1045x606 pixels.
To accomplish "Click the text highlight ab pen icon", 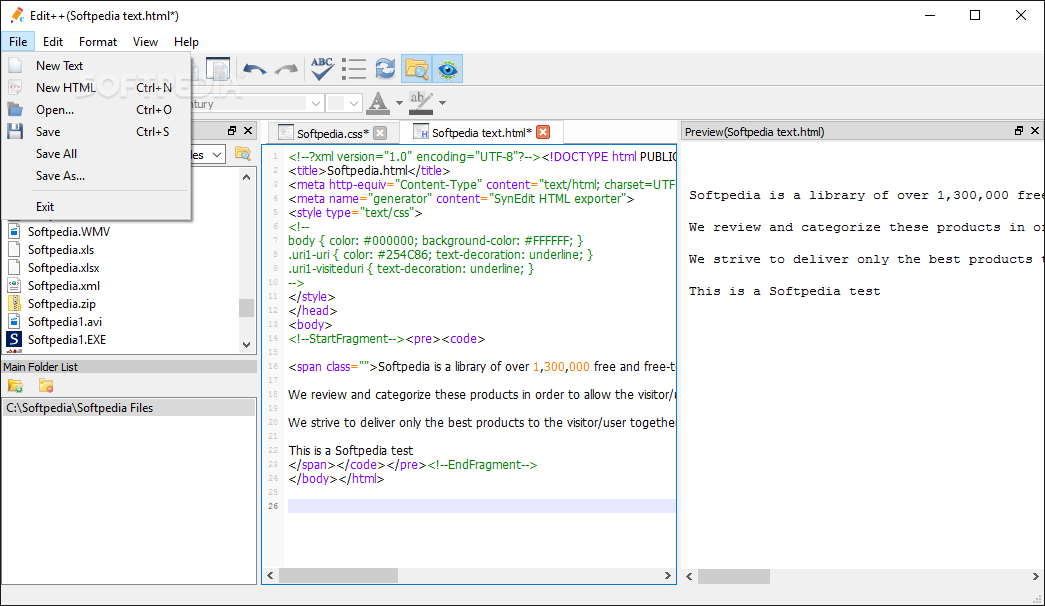I will pyautogui.click(x=421, y=103).
